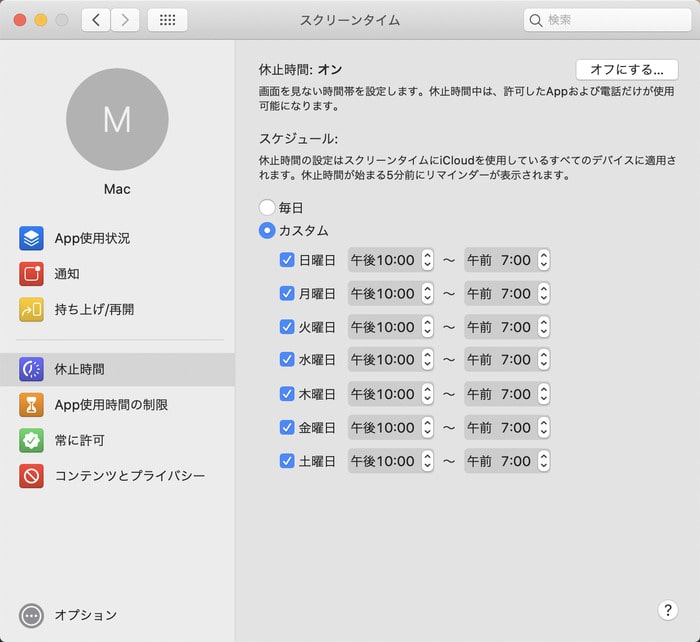Show all preferences with grid button
This screenshot has width=700, height=642.
[167, 20]
